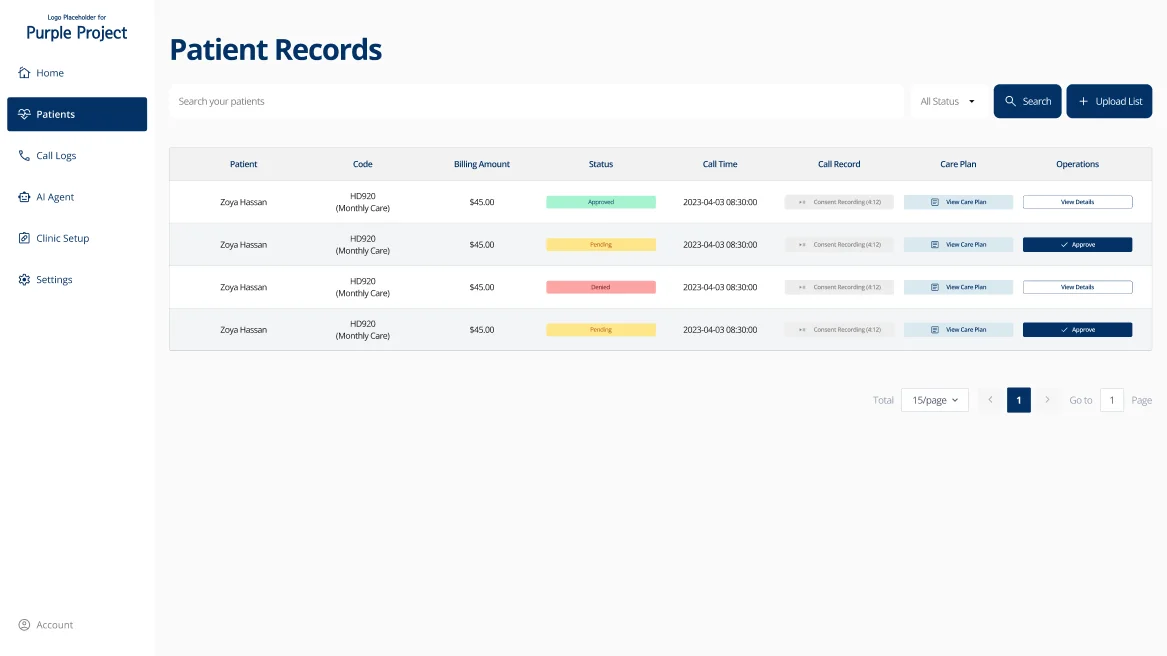The image size is (1167, 656).
Task: Go to previous page with left chevron
Action: point(990,400)
